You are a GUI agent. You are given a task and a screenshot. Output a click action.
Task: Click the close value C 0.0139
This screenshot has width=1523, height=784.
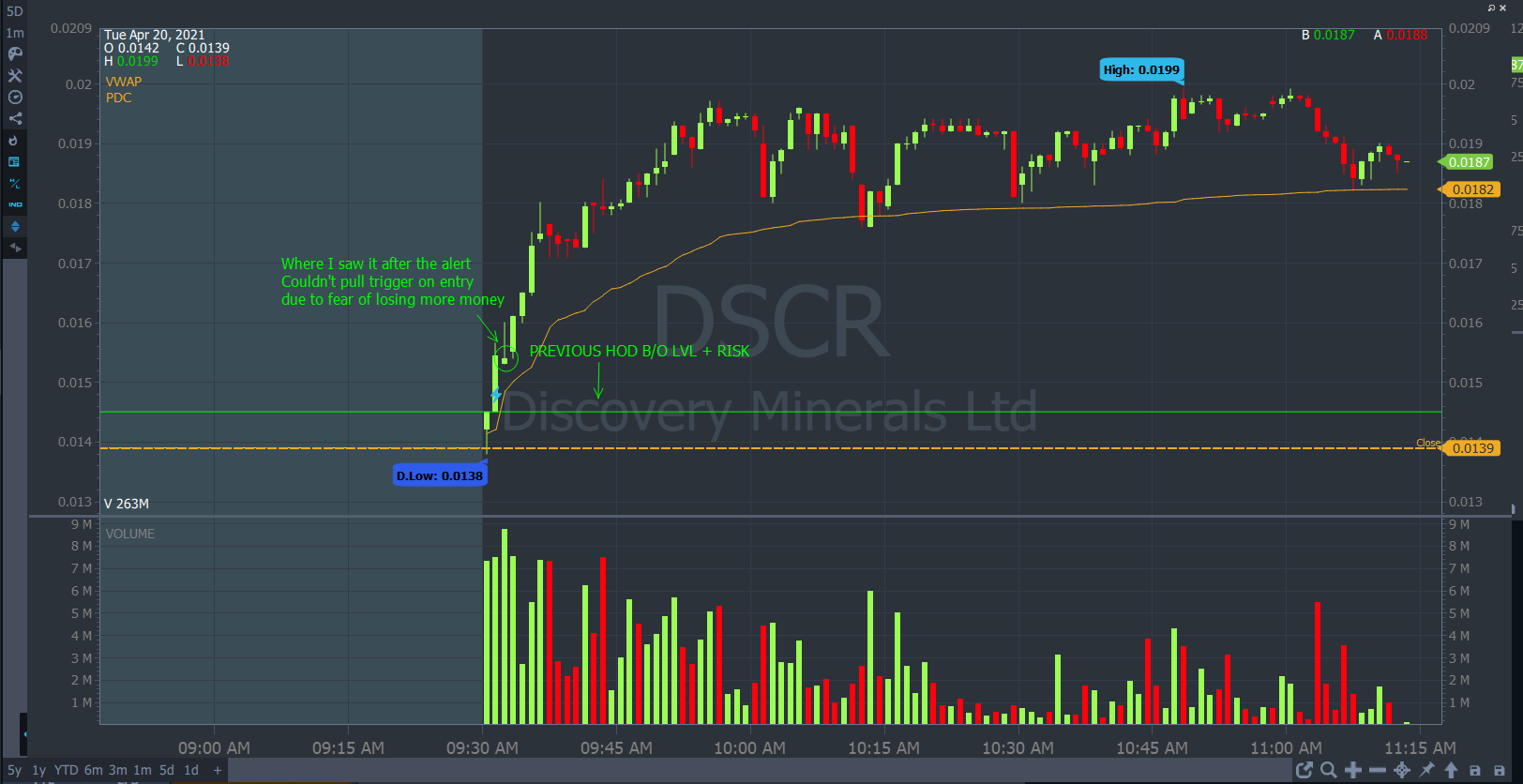203,48
